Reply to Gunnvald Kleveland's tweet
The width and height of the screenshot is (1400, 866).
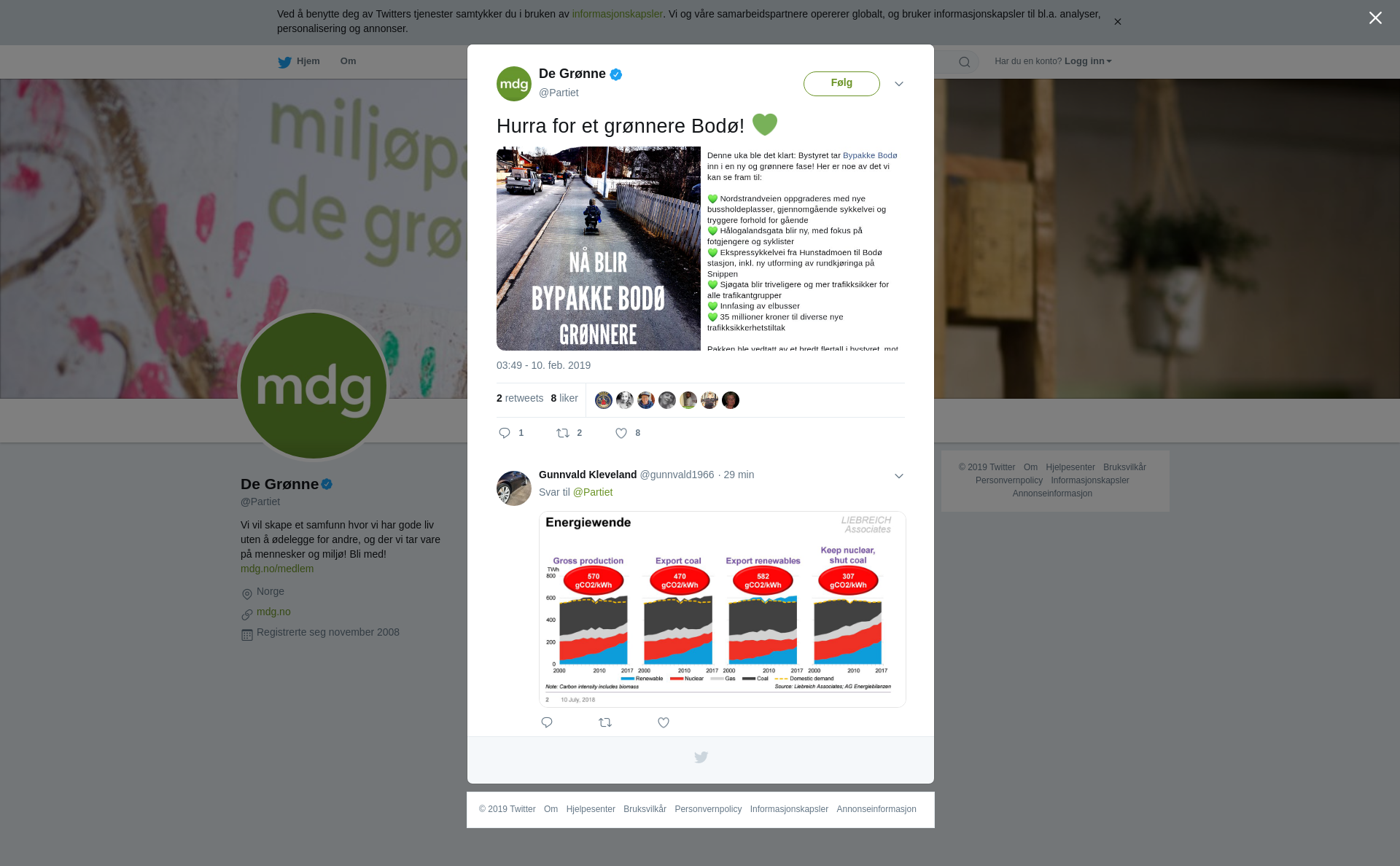(x=547, y=722)
